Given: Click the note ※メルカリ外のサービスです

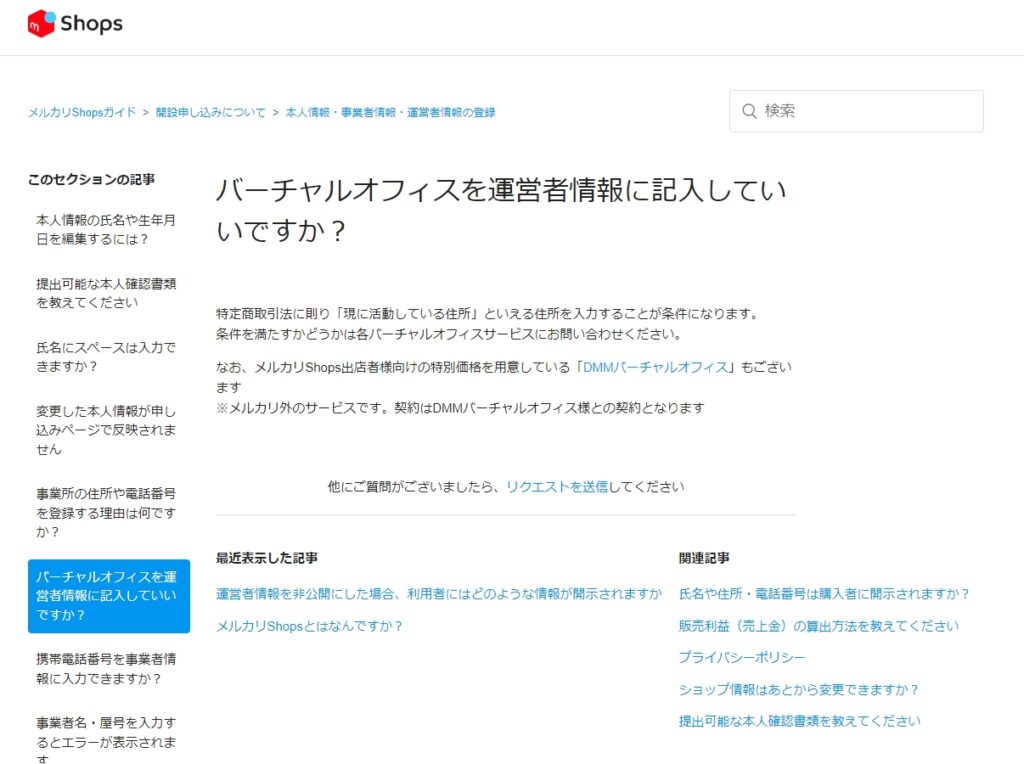Looking at the screenshot, I should coord(460,408).
